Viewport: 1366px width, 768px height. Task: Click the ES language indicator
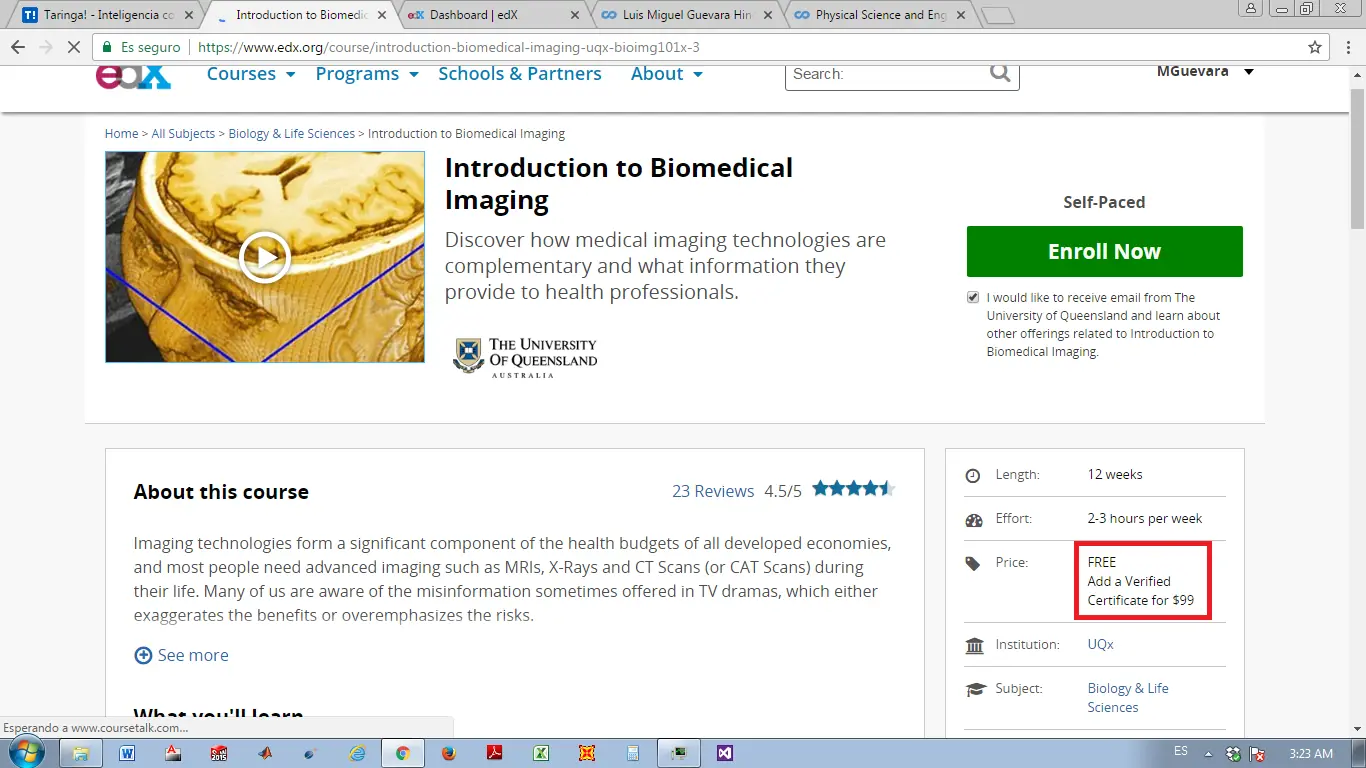pyautogui.click(x=1181, y=751)
